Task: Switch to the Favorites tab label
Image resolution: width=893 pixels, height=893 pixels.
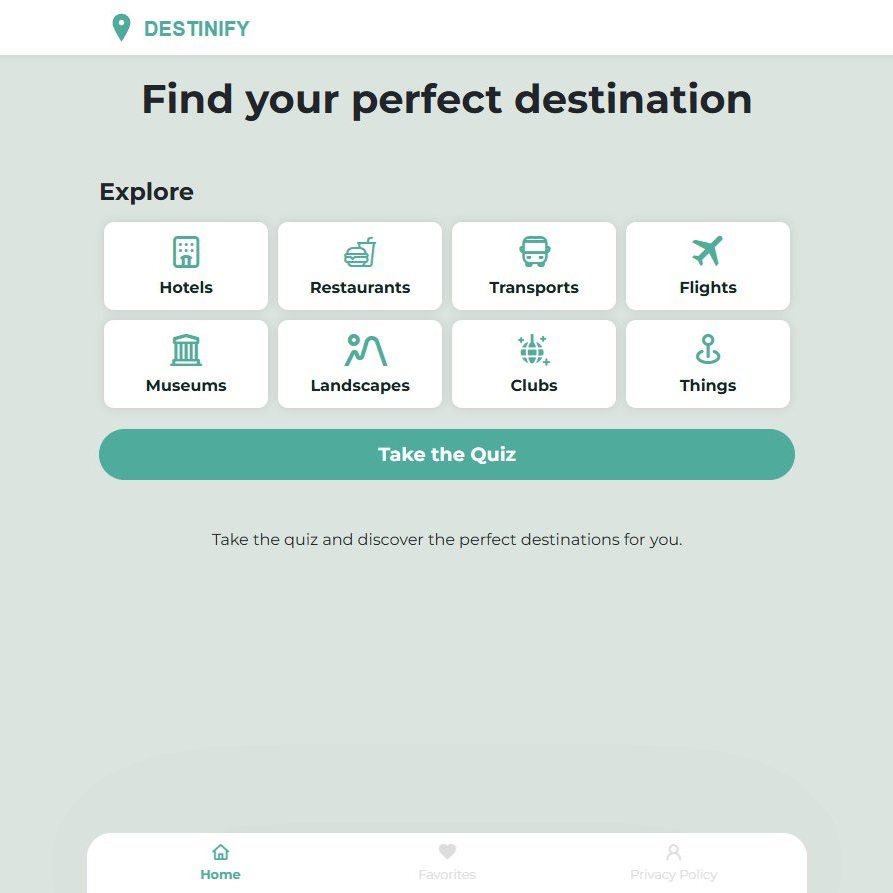Action: [x=447, y=875]
